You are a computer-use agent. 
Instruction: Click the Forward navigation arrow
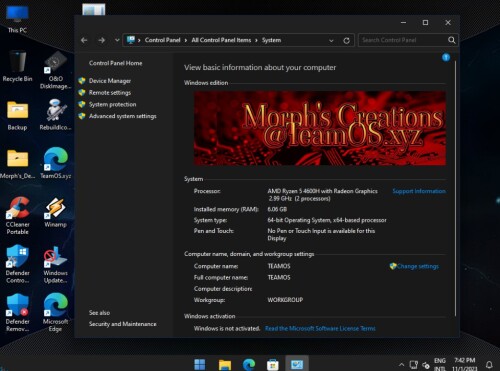pos(102,40)
